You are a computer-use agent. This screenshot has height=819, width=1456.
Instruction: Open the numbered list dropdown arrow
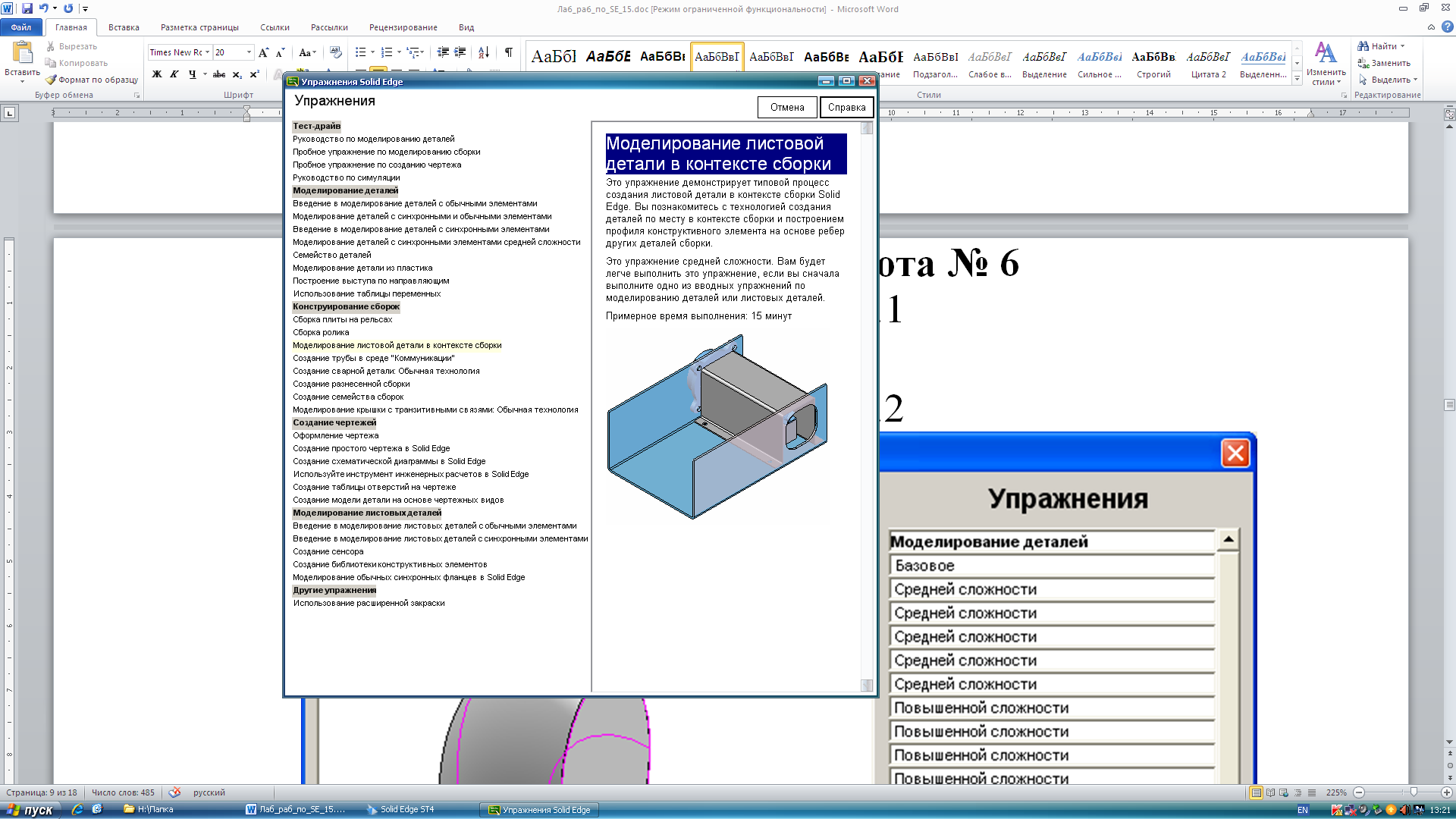(x=399, y=52)
